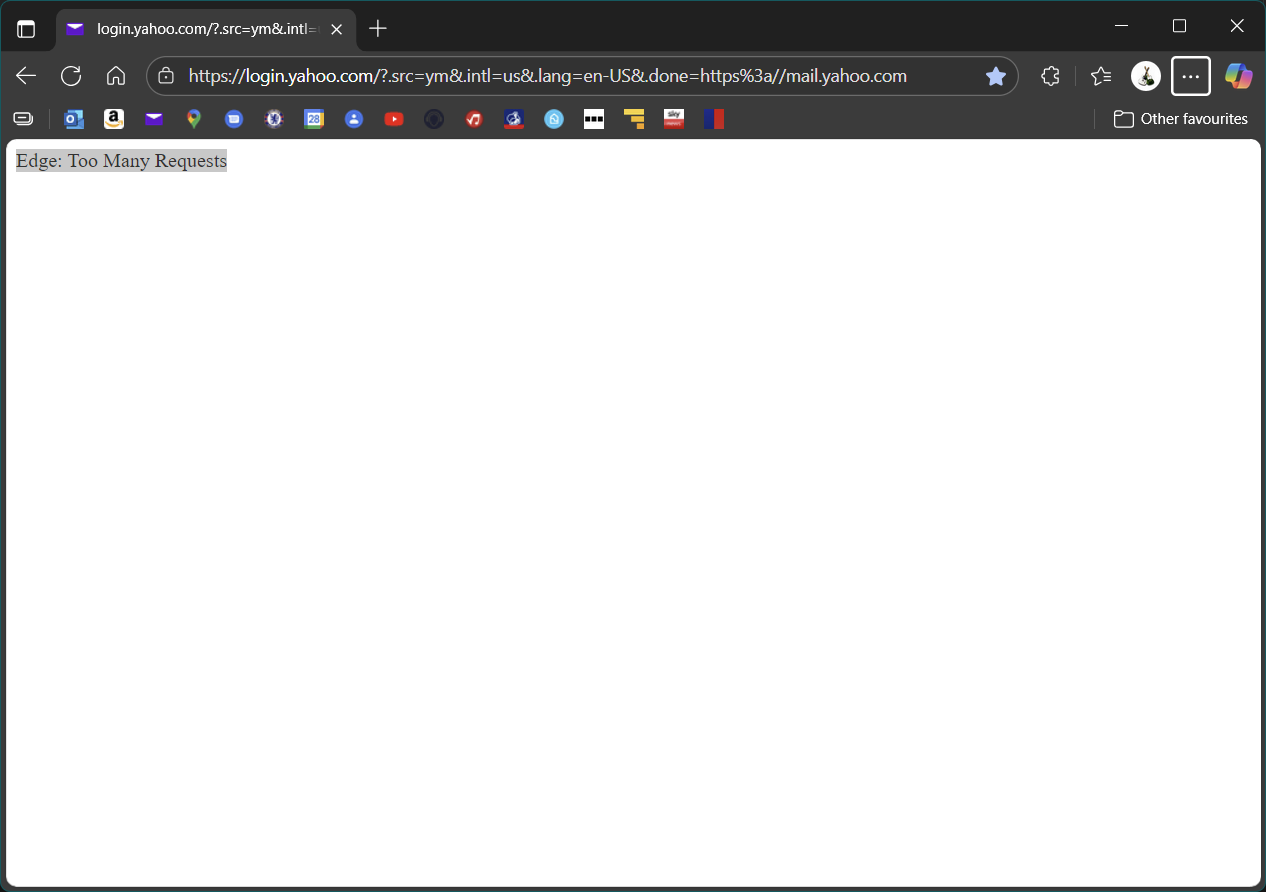Open the first bookmarks bar item
This screenshot has height=892, width=1266.
[23, 119]
